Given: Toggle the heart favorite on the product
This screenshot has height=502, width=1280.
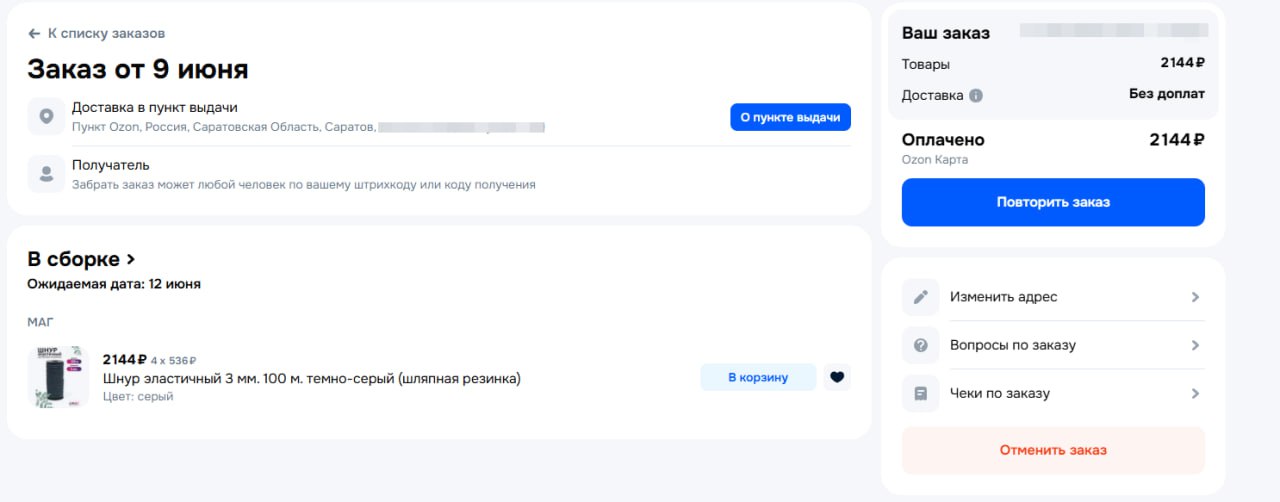Looking at the screenshot, I should pos(837,377).
